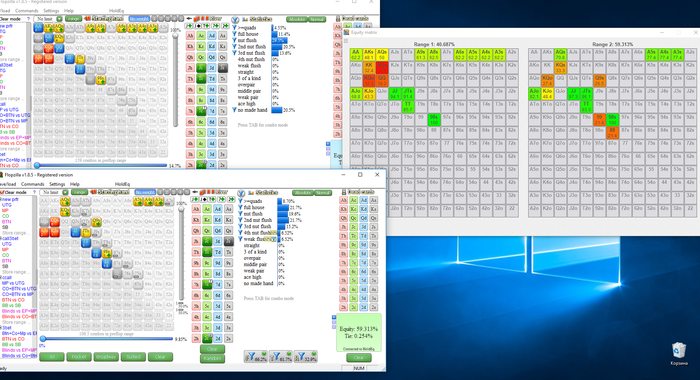Click the Suited range button
Image resolution: width=700 pixels, height=380 pixels.
point(133,357)
